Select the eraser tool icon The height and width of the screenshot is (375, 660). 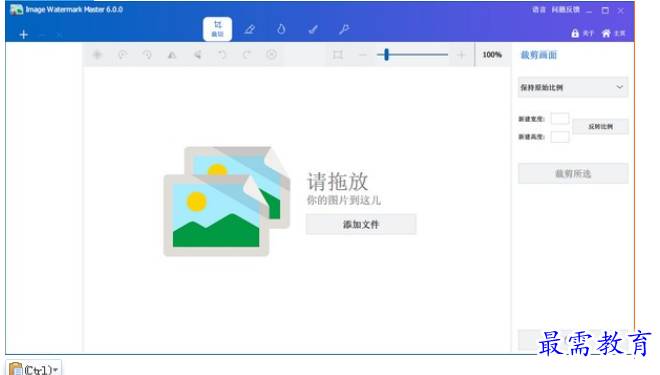pos(250,29)
